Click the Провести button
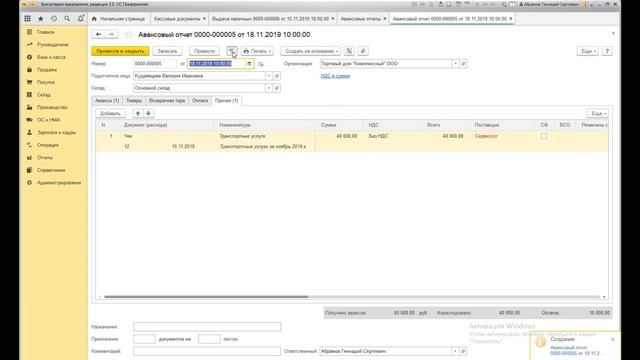This screenshot has width=640, height=360. tap(204, 51)
